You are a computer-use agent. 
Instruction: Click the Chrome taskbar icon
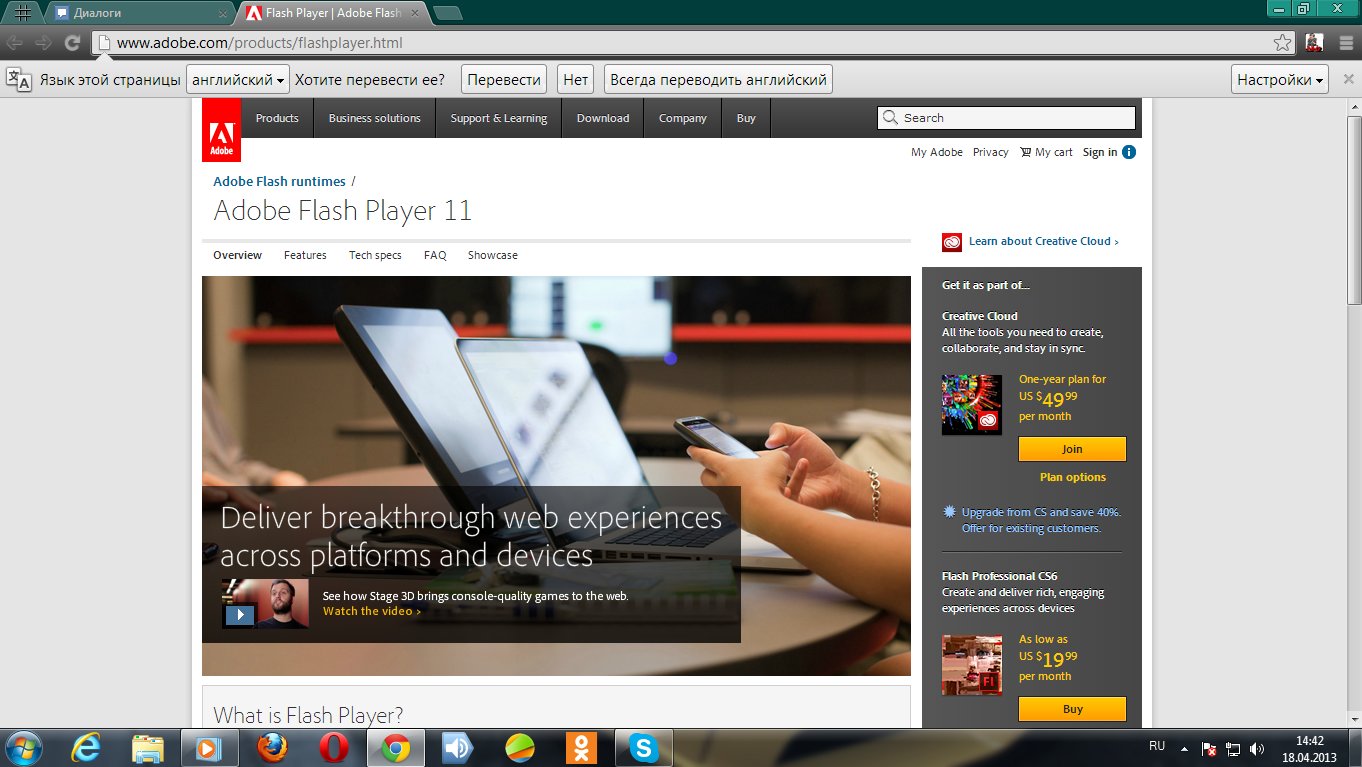(396, 748)
